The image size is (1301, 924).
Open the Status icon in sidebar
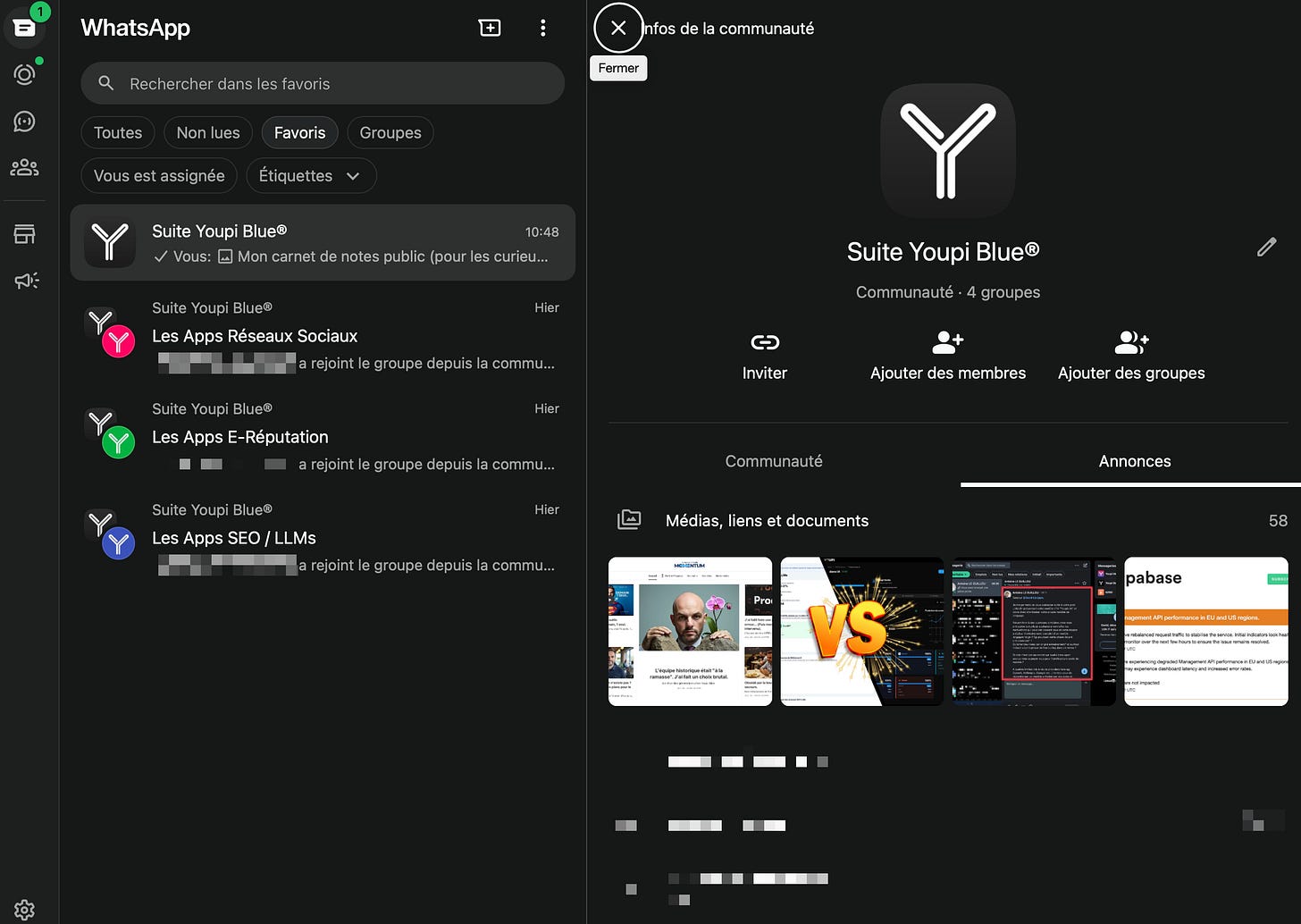coord(25,74)
